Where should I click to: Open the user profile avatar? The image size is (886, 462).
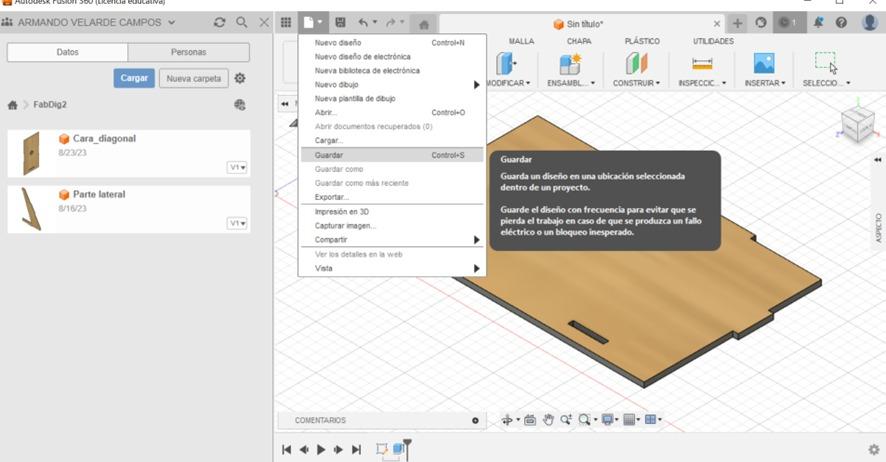[x=870, y=23]
